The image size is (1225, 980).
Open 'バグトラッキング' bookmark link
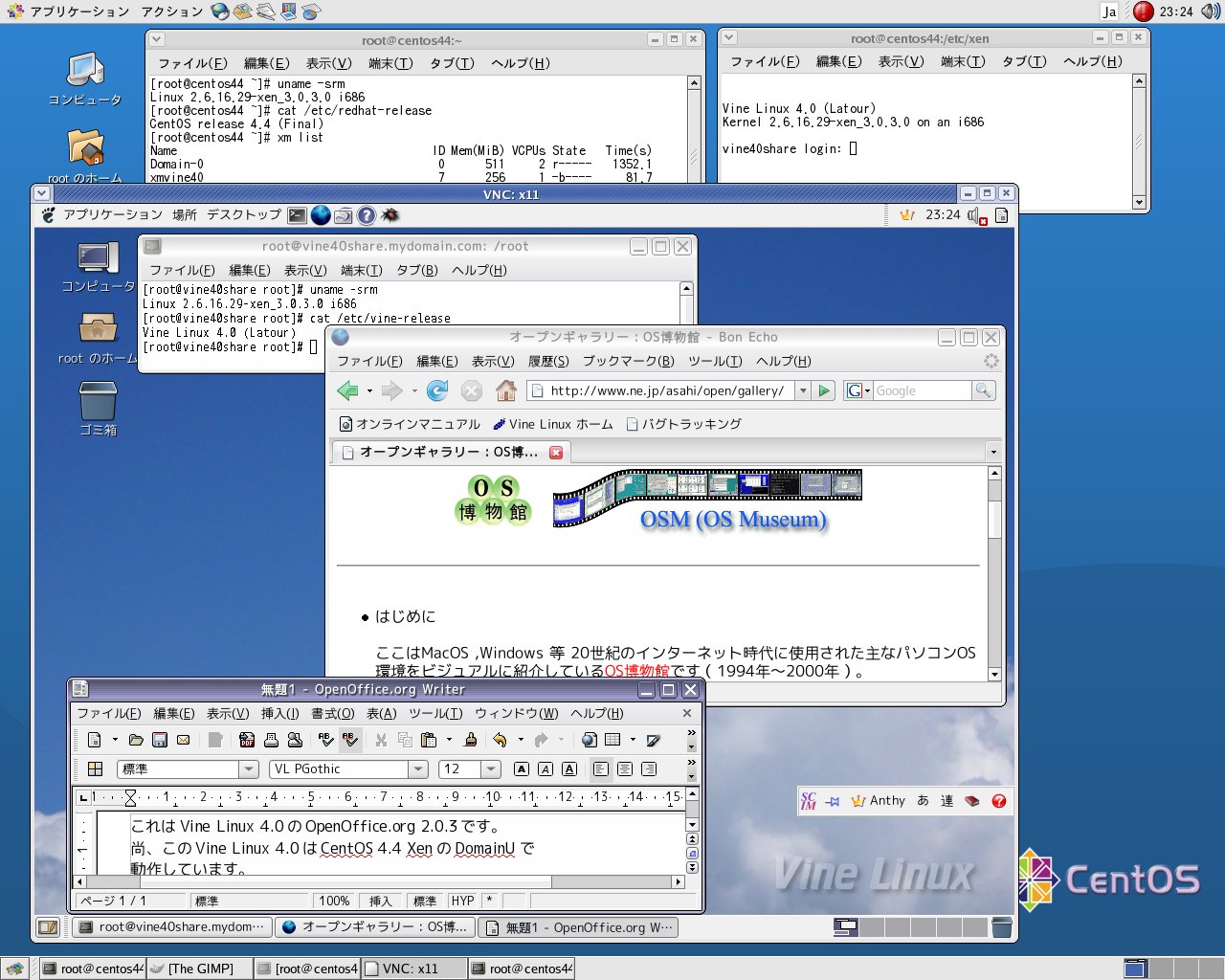tap(683, 424)
